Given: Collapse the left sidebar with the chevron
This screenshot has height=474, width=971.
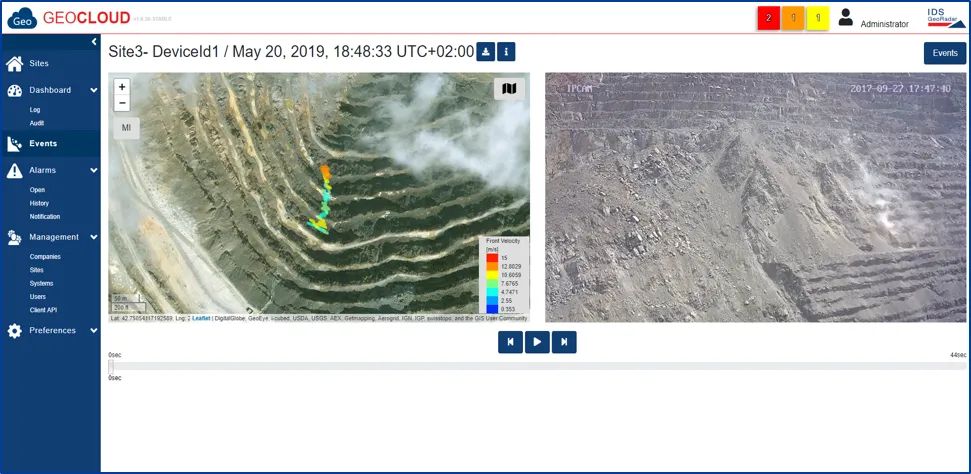Looking at the screenshot, I should pos(94,41).
